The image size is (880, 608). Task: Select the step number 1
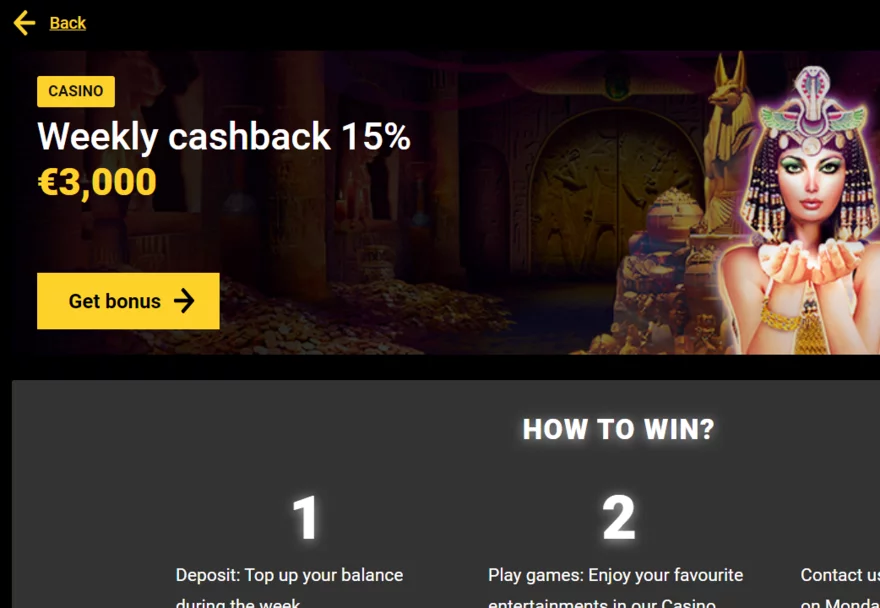[306, 518]
